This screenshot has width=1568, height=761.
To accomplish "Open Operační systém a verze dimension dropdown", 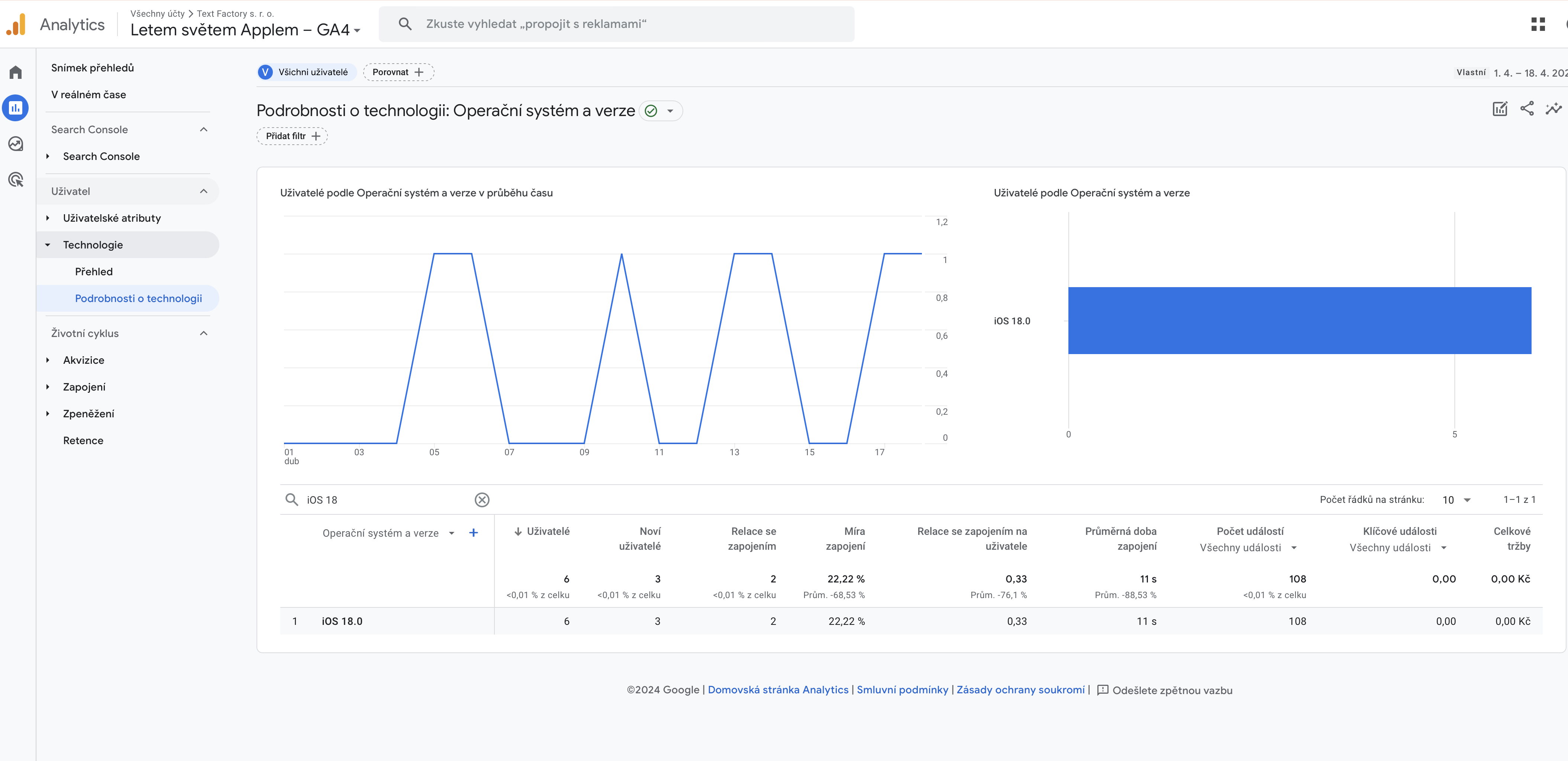I will (x=452, y=533).
